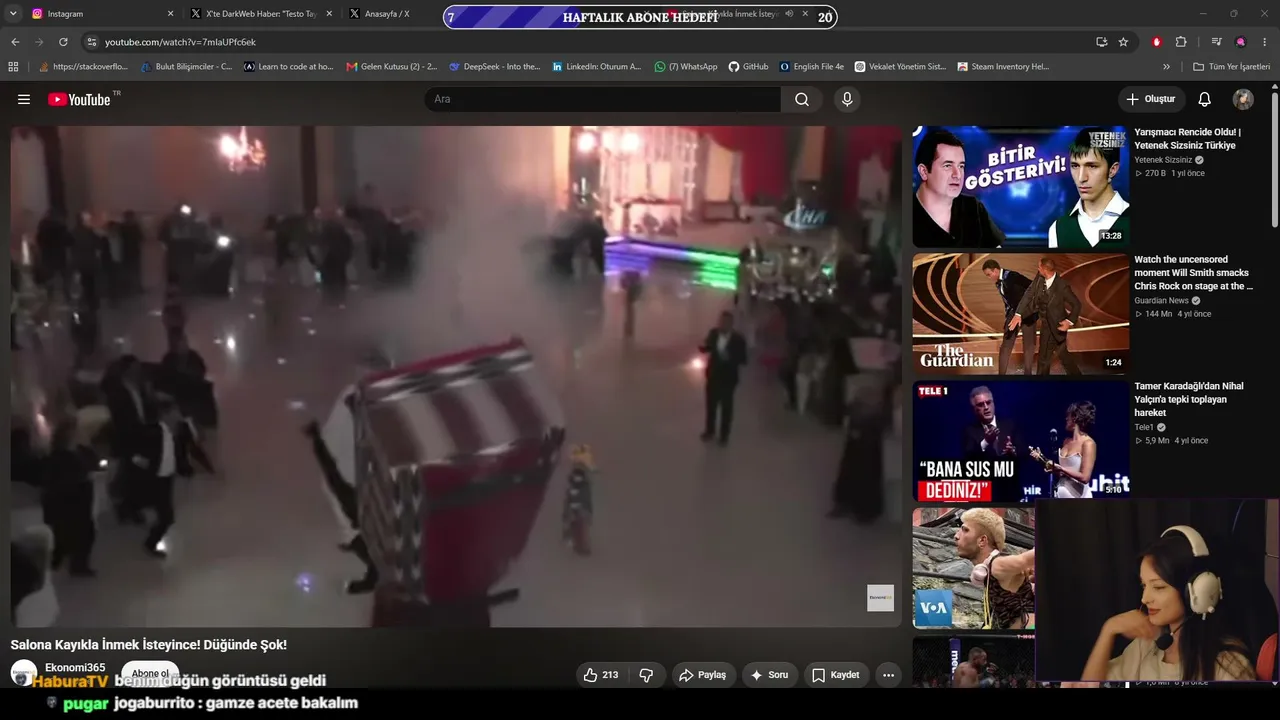1280x720 pixels.
Task: Click the Paylaş share button
Action: tap(702, 675)
